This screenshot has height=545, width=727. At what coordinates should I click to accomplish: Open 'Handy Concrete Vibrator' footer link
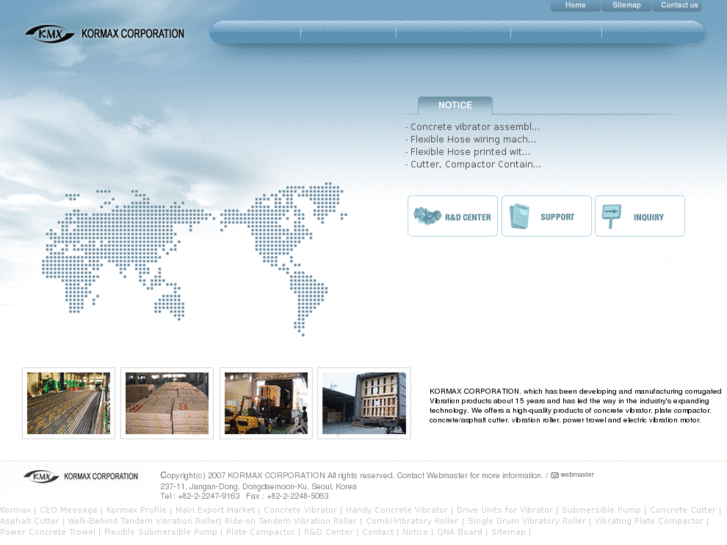click(397, 510)
